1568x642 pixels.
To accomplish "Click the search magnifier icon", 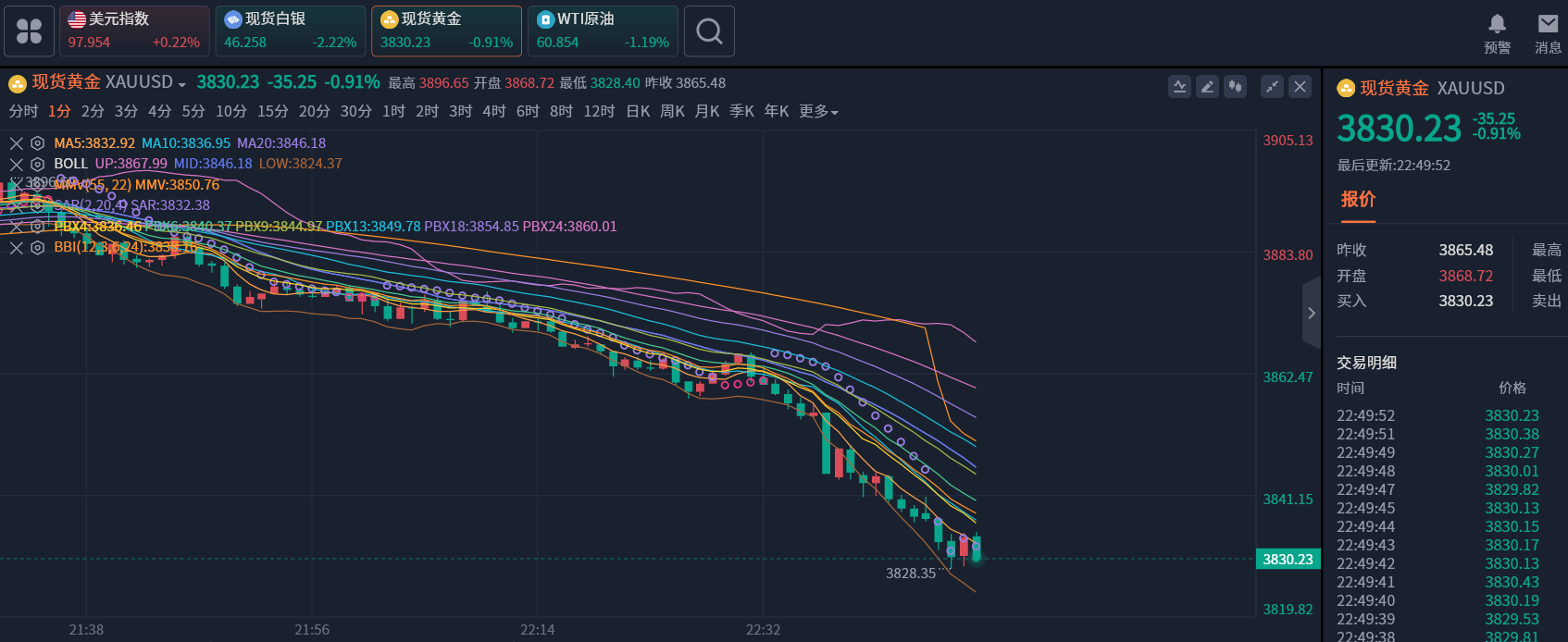I will click(x=709, y=31).
